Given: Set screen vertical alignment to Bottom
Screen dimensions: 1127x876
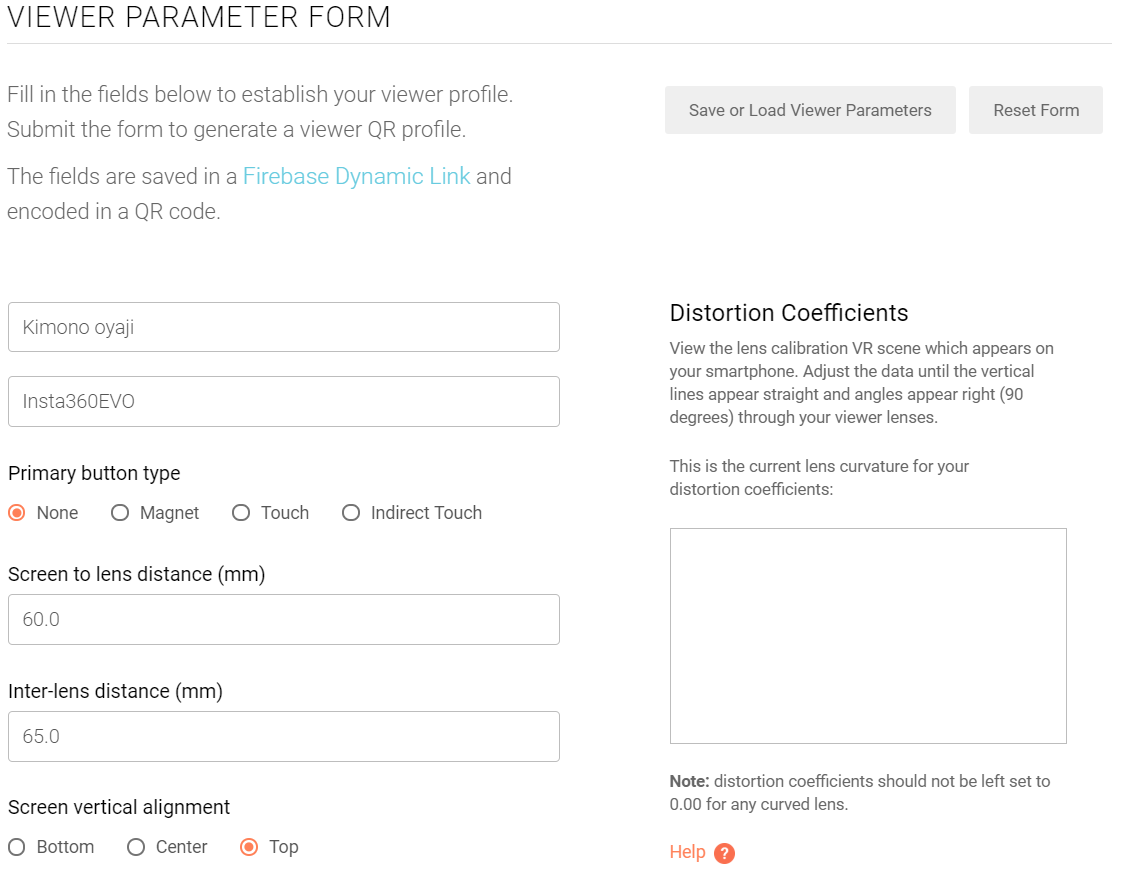Looking at the screenshot, I should pos(17,847).
